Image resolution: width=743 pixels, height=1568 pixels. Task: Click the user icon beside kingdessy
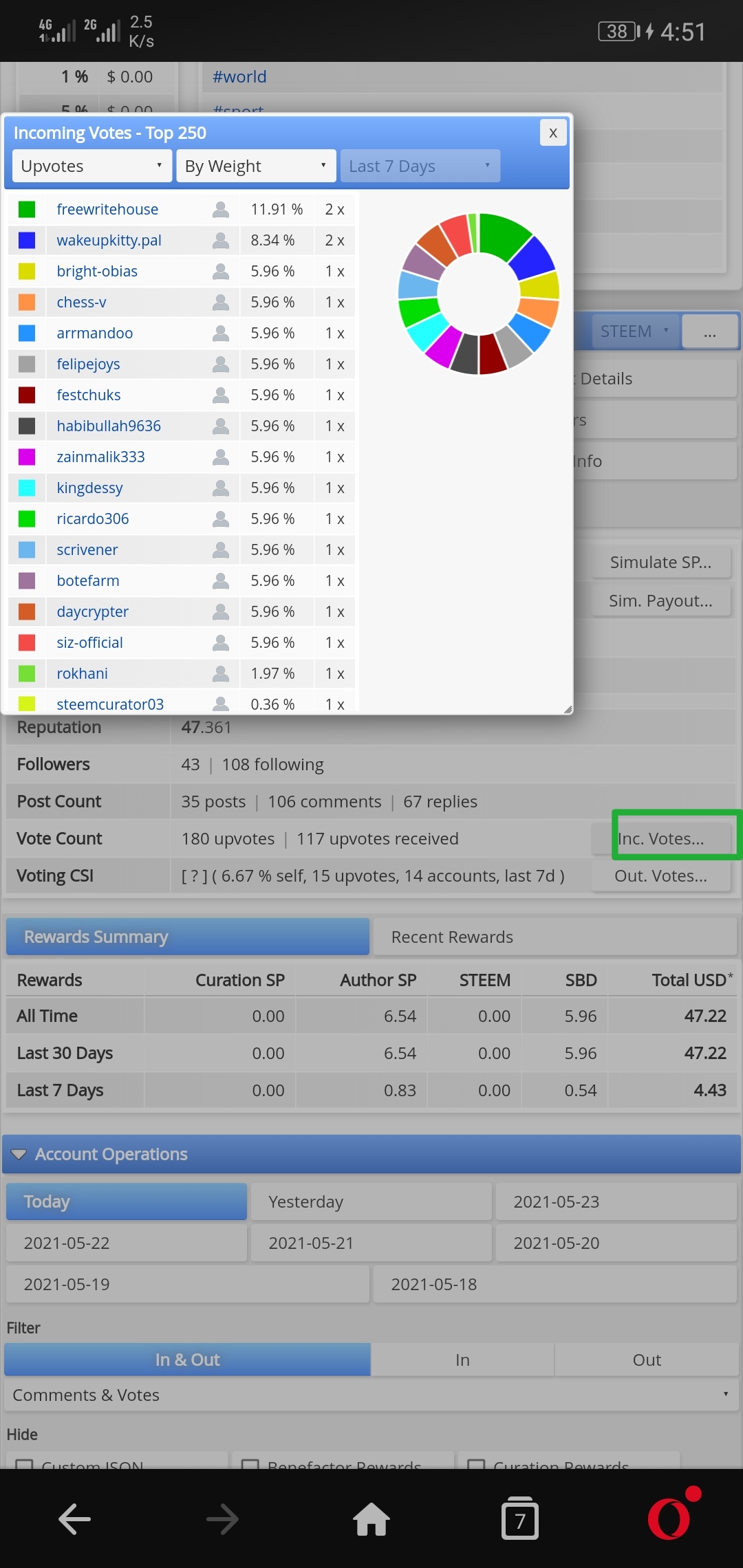221,488
